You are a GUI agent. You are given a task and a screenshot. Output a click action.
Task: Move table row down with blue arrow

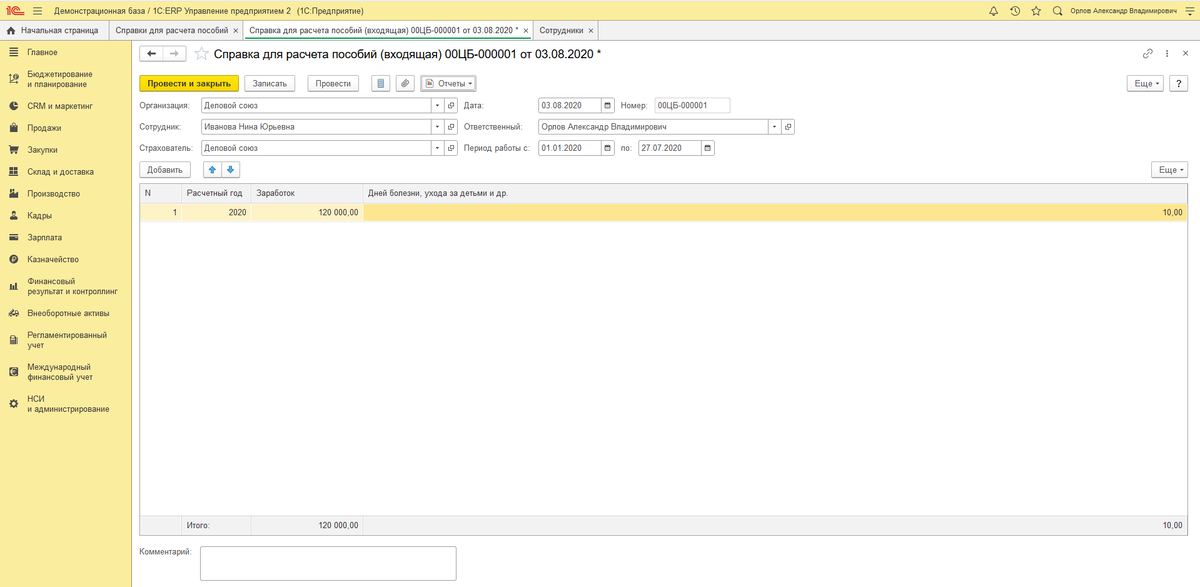[x=231, y=170]
